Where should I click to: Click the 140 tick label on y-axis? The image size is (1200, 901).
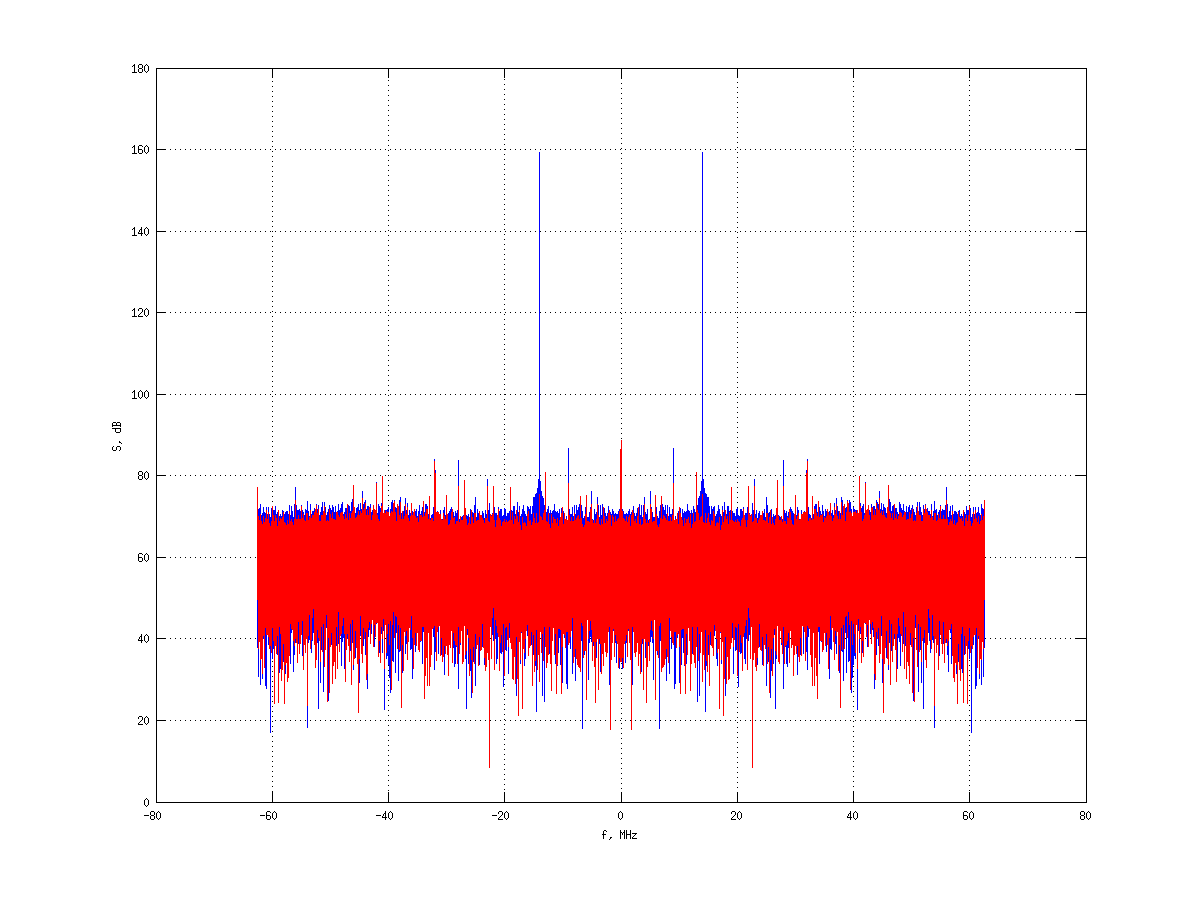point(140,232)
